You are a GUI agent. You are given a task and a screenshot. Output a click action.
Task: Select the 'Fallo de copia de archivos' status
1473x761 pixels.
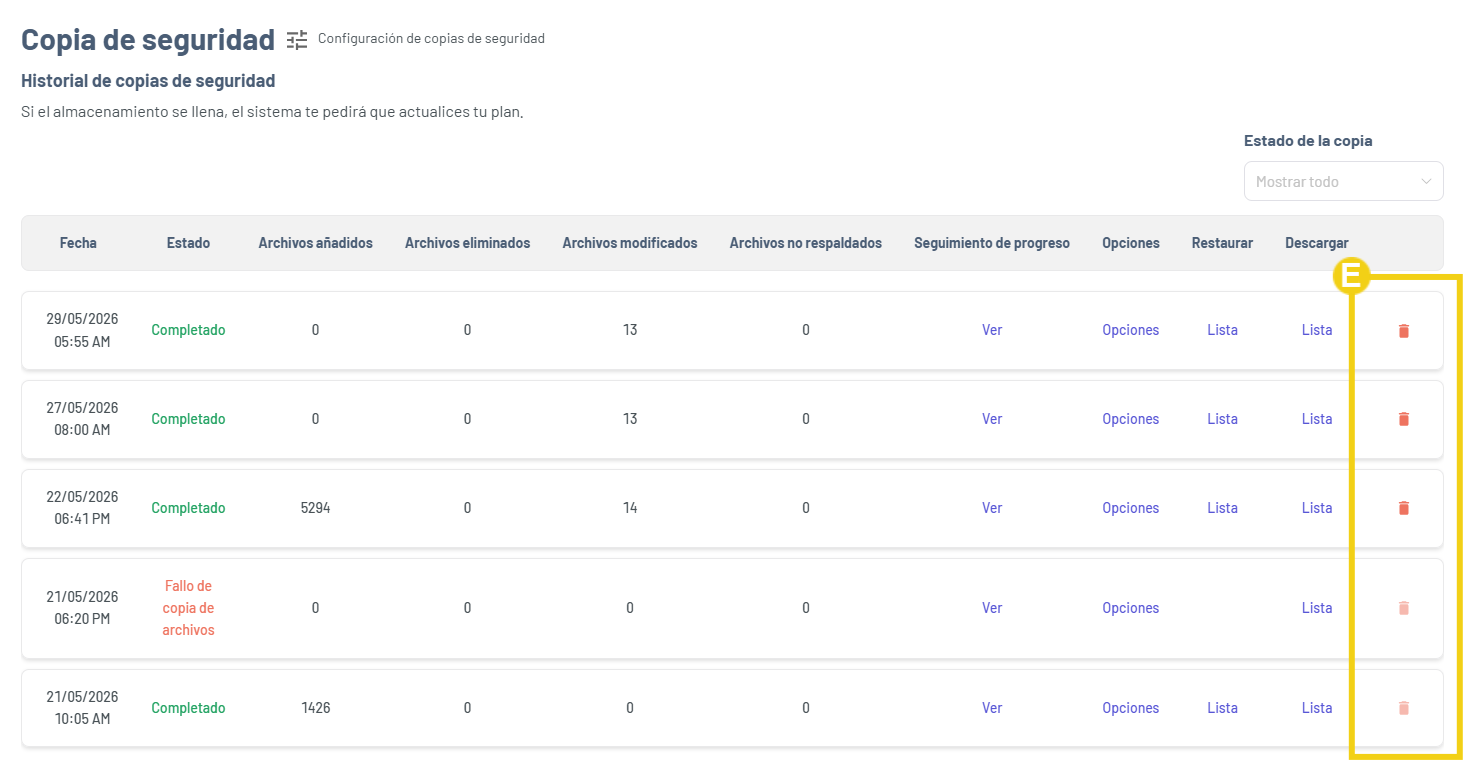[188, 608]
